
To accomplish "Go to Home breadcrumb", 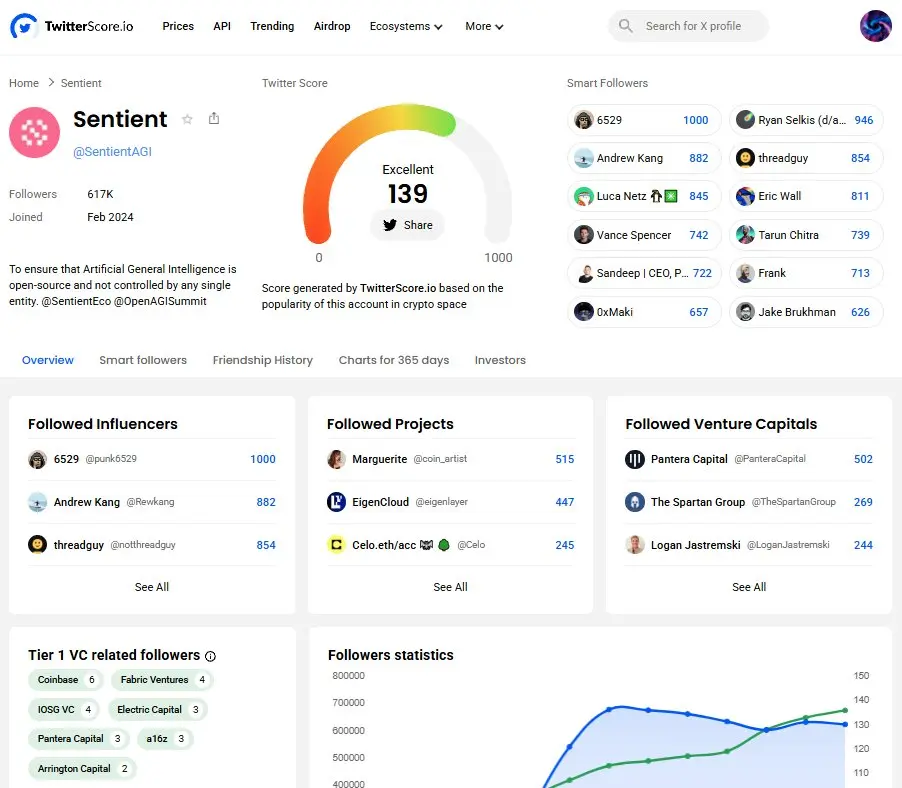I will point(24,83).
